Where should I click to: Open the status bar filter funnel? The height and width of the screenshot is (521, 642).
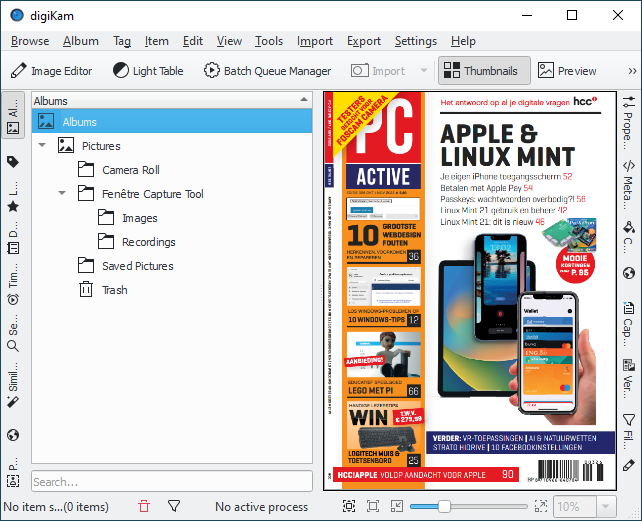pos(174,507)
